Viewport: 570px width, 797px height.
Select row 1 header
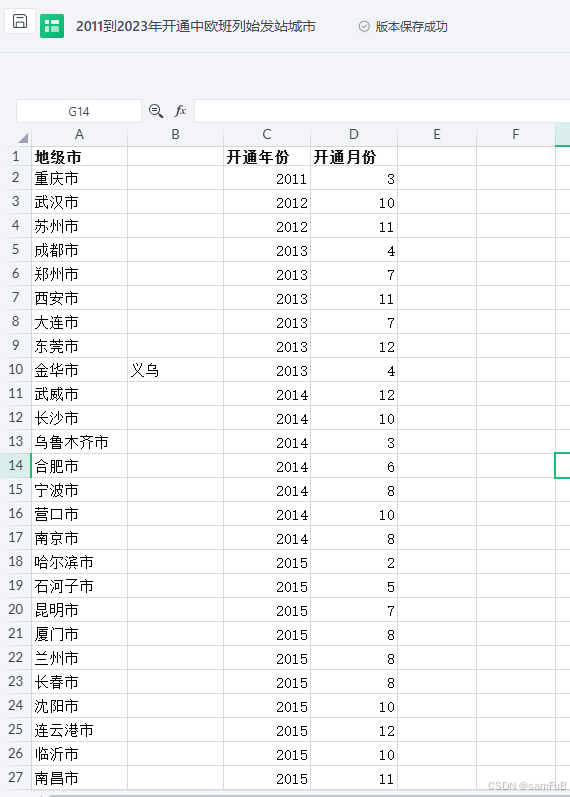pos(16,156)
